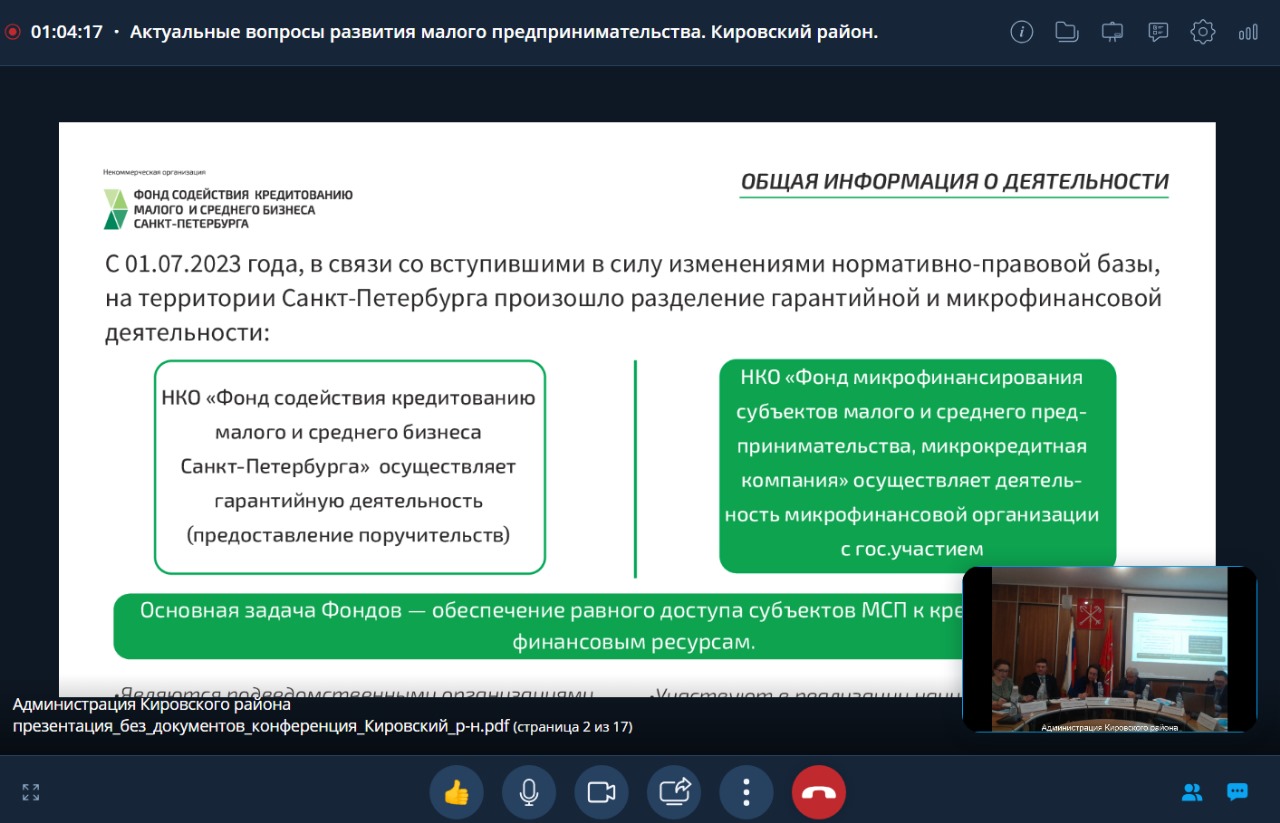Viewport: 1280px width, 823px height.
Task: Open the polls and questions icon
Action: coord(1158,32)
